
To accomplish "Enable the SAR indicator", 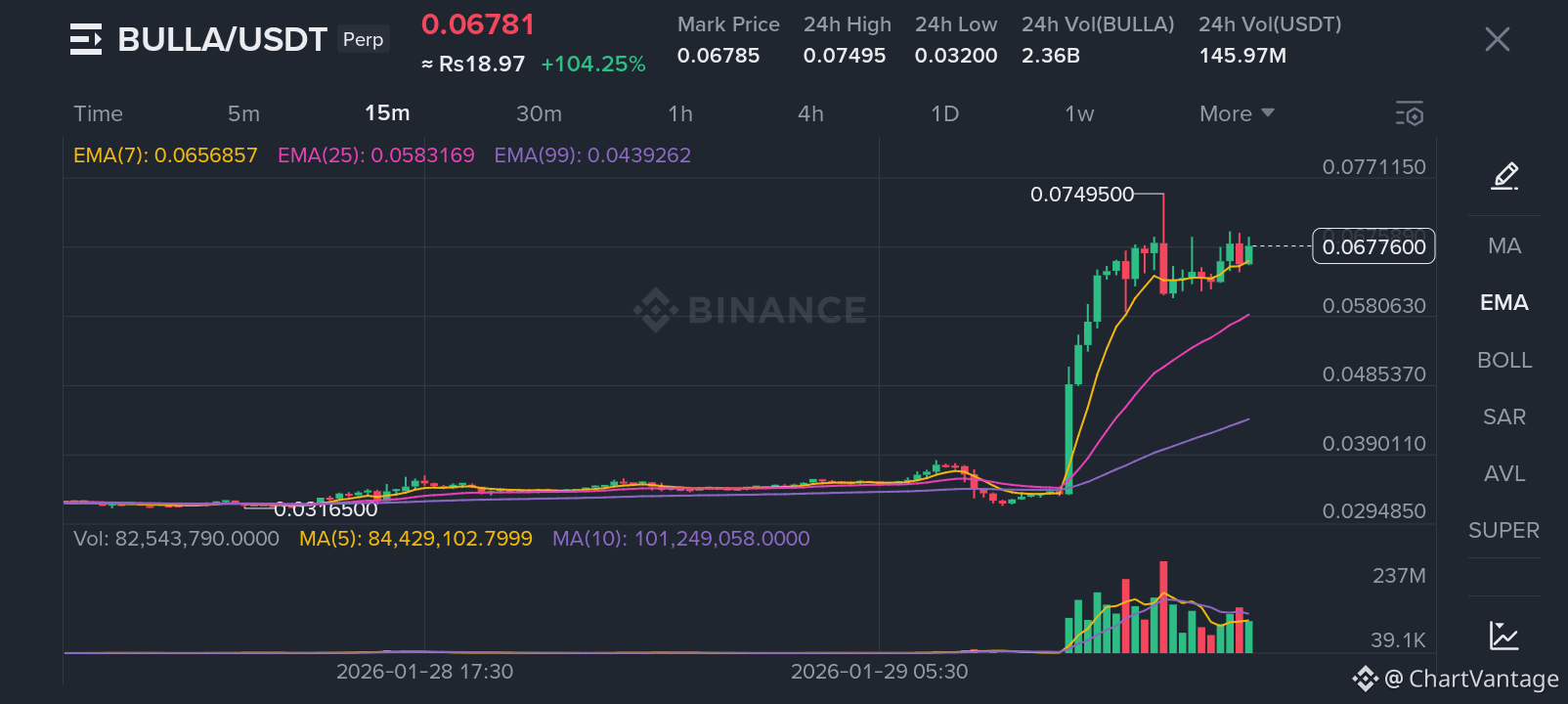I will [1504, 417].
